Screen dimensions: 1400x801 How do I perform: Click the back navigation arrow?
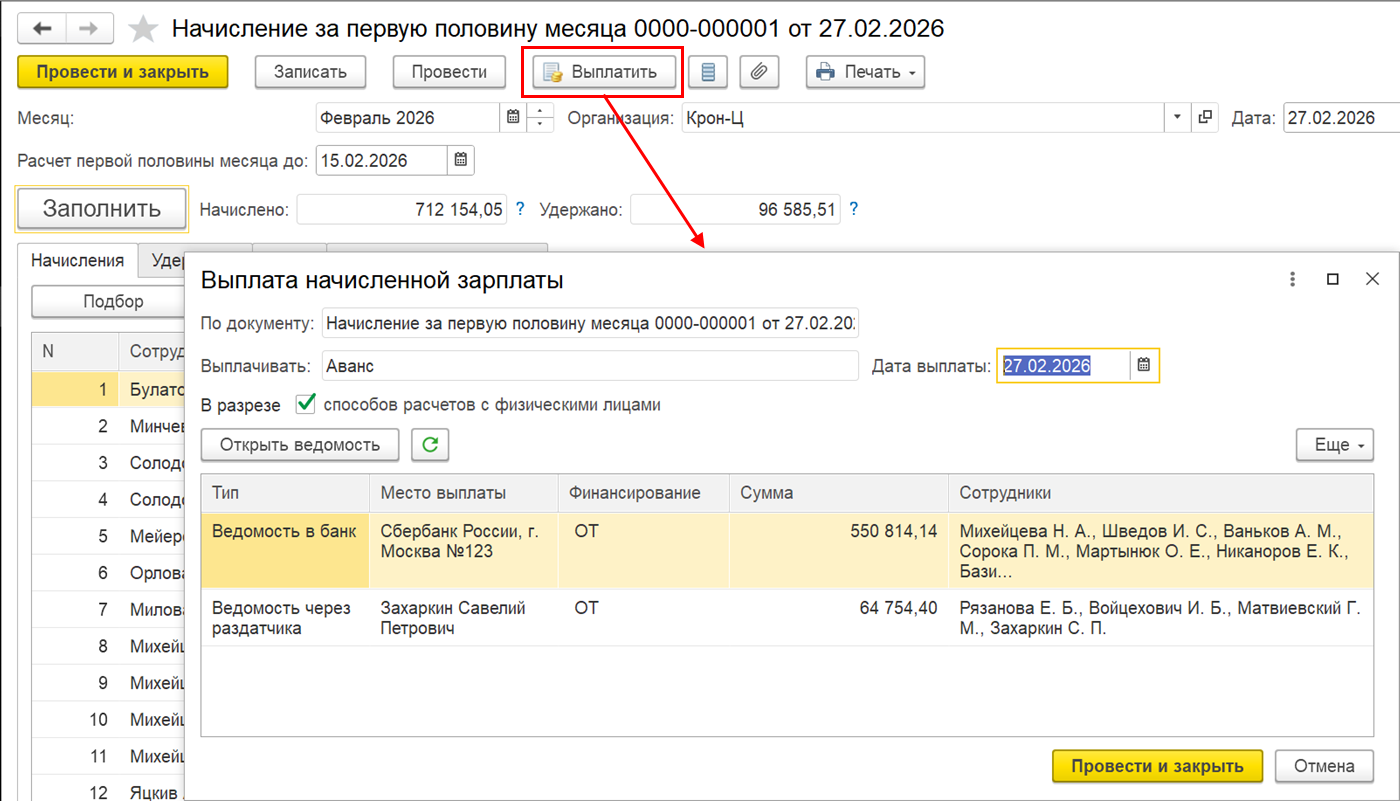42,29
